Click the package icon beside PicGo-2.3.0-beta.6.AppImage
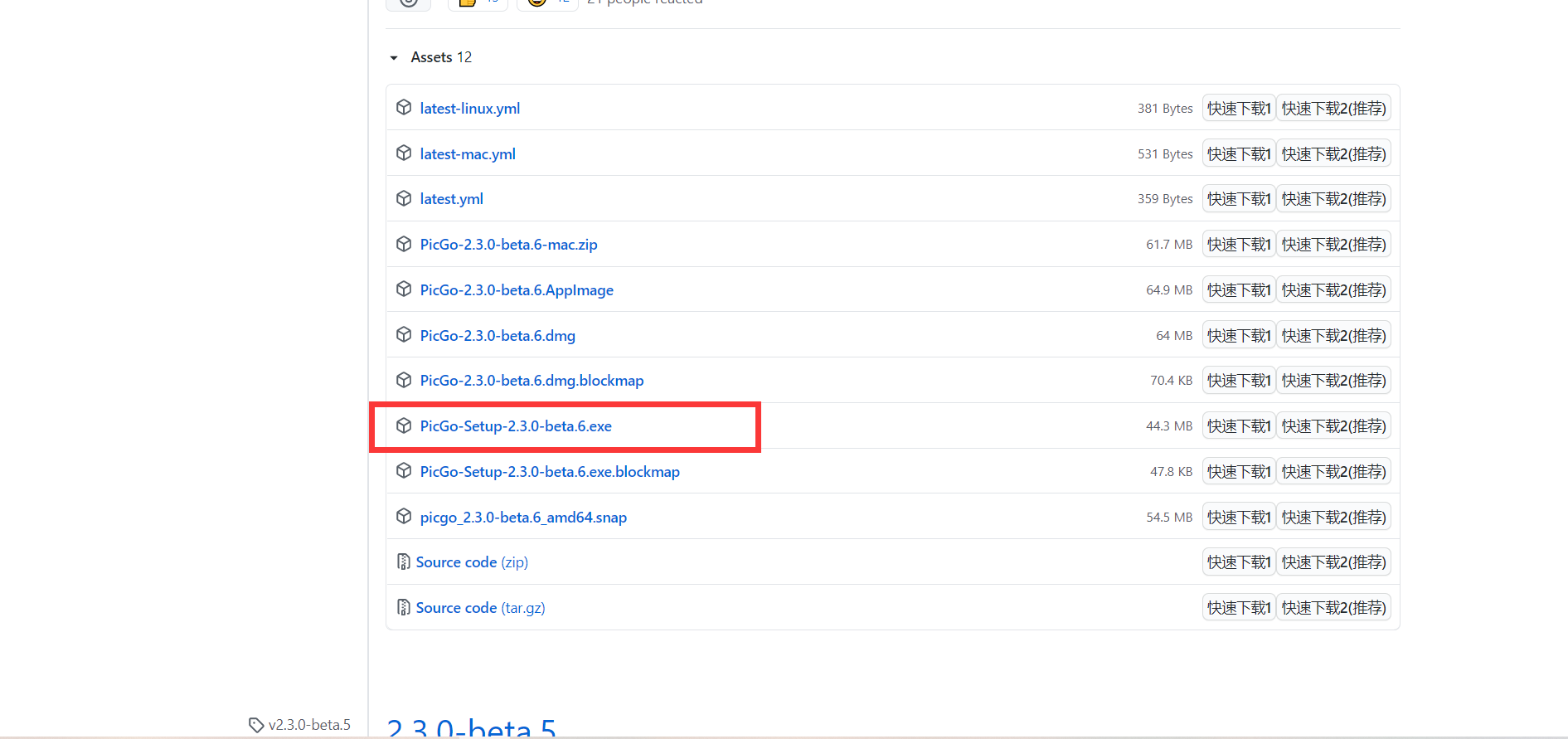Image resolution: width=1568 pixels, height=739 pixels. pos(404,289)
